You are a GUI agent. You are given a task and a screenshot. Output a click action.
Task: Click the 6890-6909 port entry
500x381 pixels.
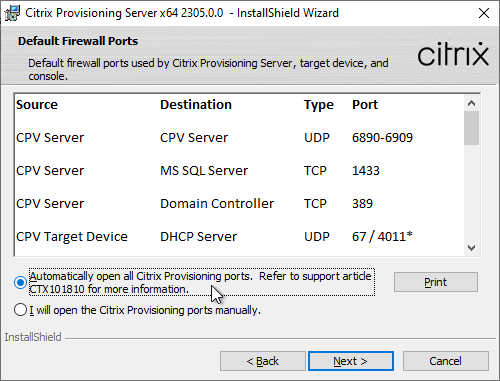click(382, 138)
